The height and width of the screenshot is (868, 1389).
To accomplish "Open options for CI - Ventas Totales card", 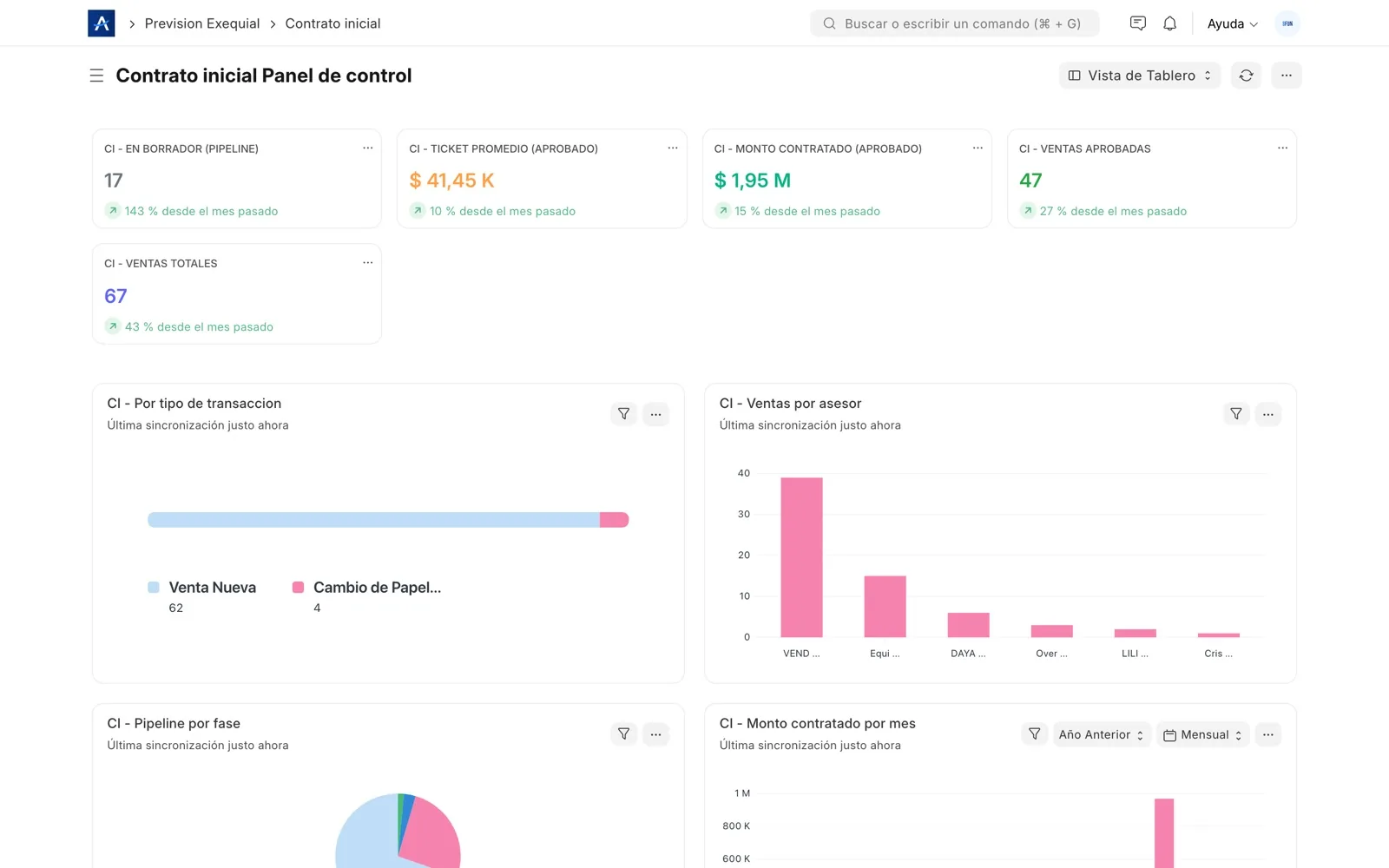I will pos(368,263).
